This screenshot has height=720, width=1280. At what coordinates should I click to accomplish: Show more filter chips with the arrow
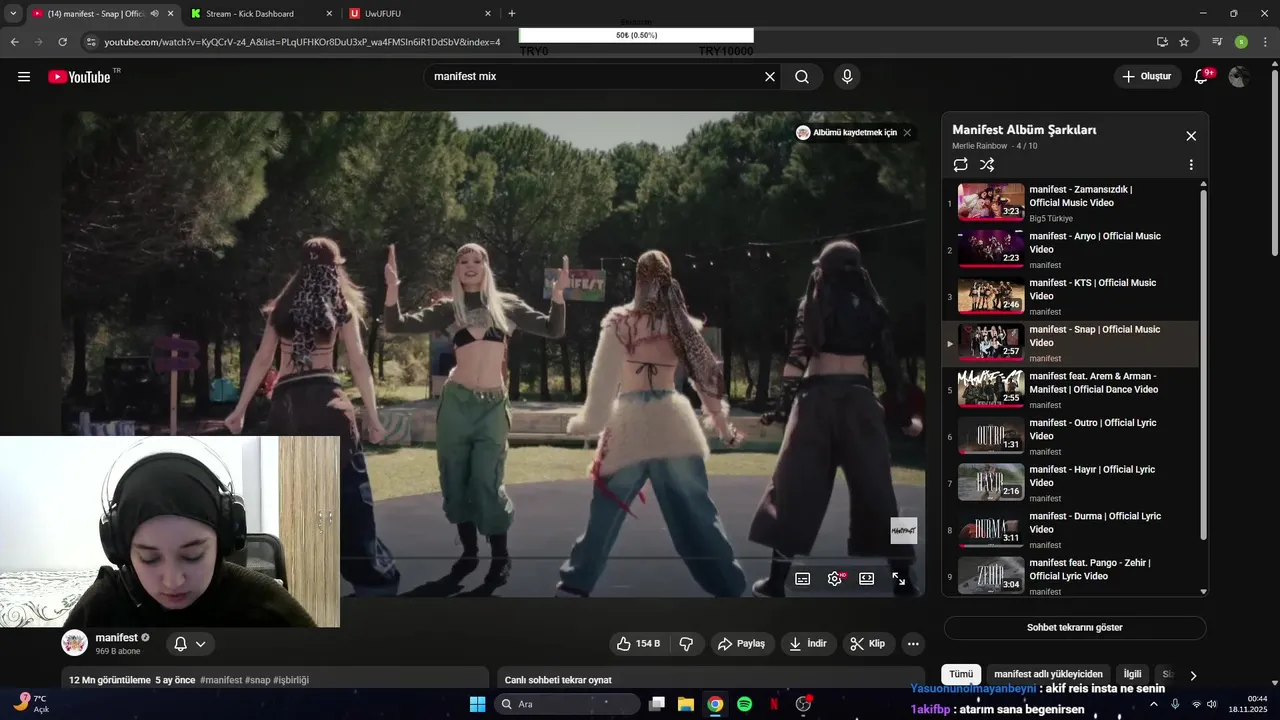[x=1193, y=676]
